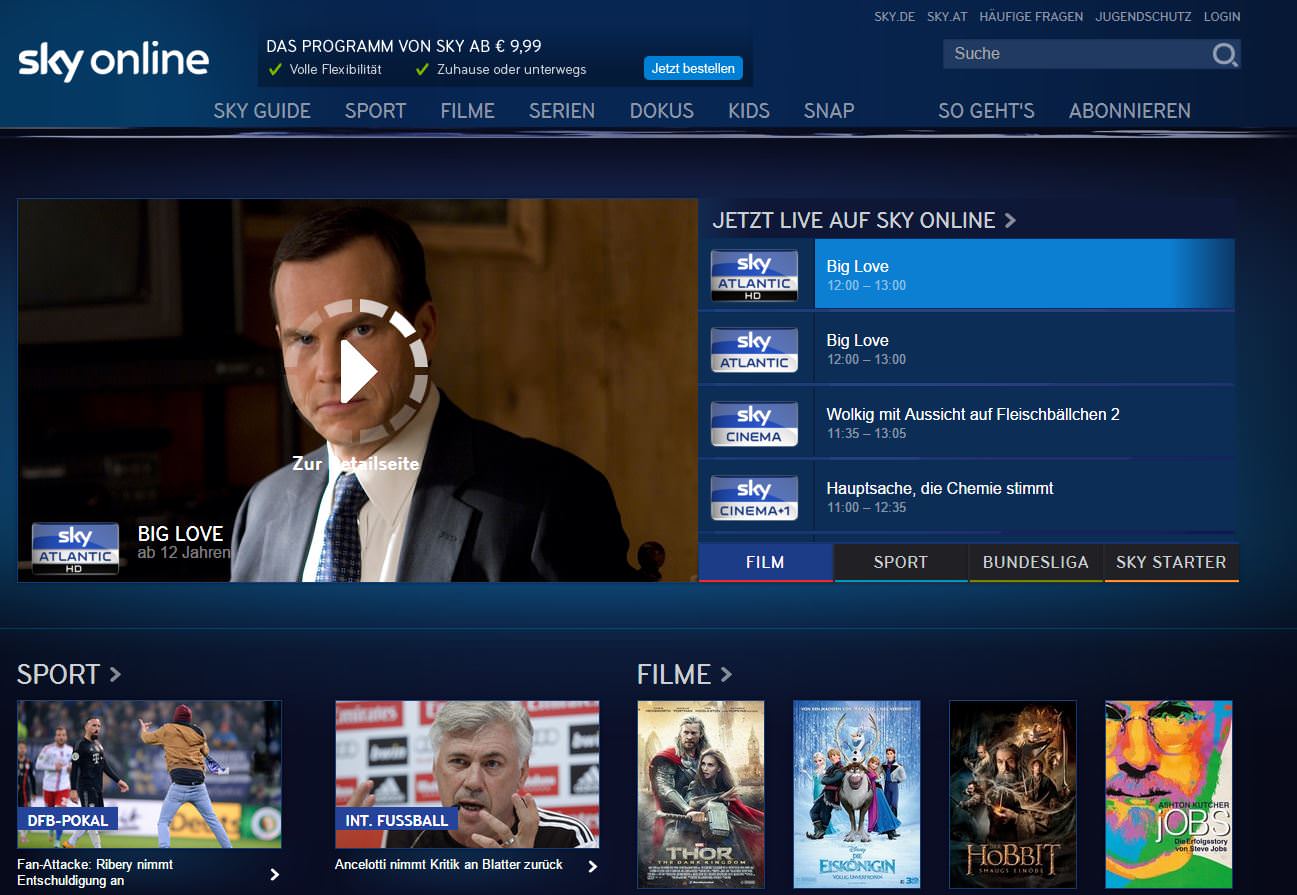Click arrow next to Fan-Attacke Ribery article

[x=275, y=874]
